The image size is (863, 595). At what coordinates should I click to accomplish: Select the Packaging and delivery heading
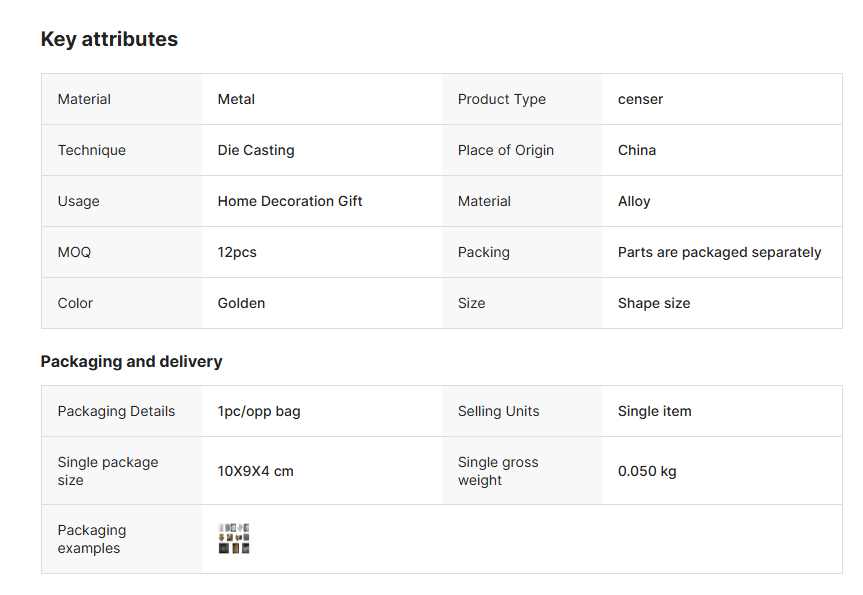132,362
